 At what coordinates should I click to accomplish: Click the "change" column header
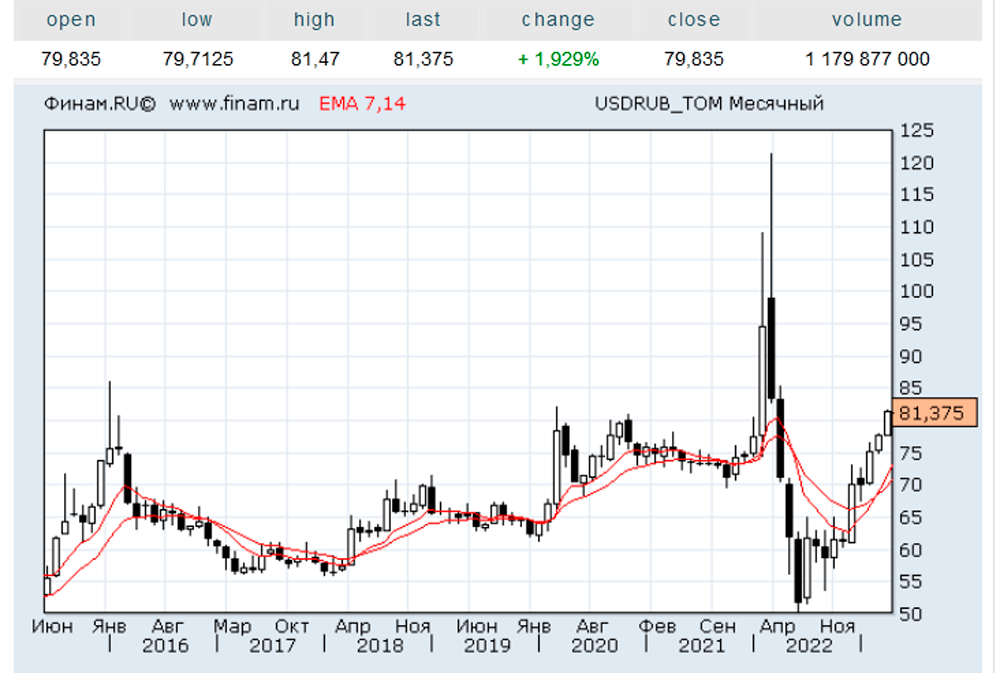click(x=558, y=20)
